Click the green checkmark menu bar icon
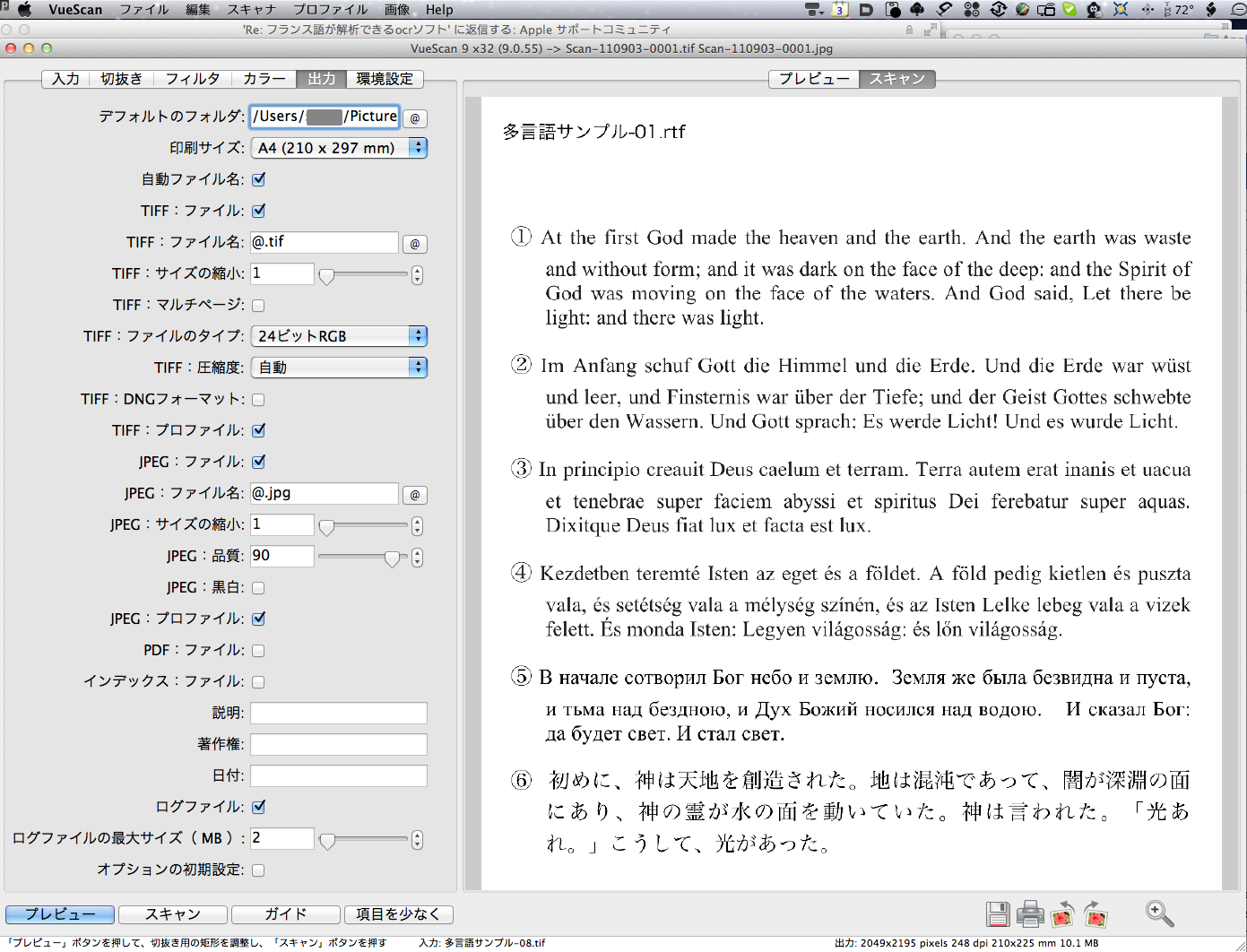Screen dimensions: 1247x952 [x=1069, y=9]
